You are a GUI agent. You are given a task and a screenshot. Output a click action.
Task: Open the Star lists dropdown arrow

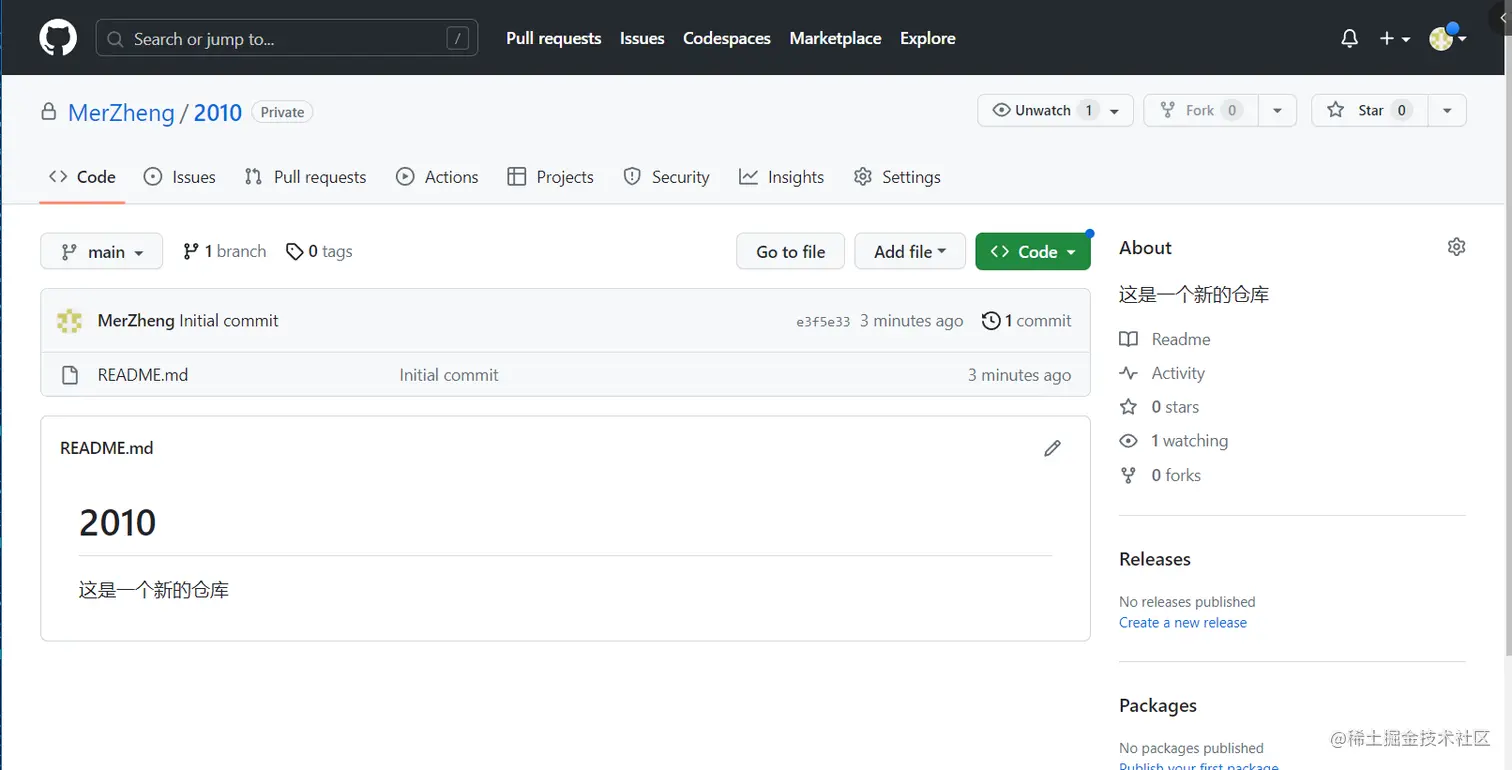(1447, 110)
